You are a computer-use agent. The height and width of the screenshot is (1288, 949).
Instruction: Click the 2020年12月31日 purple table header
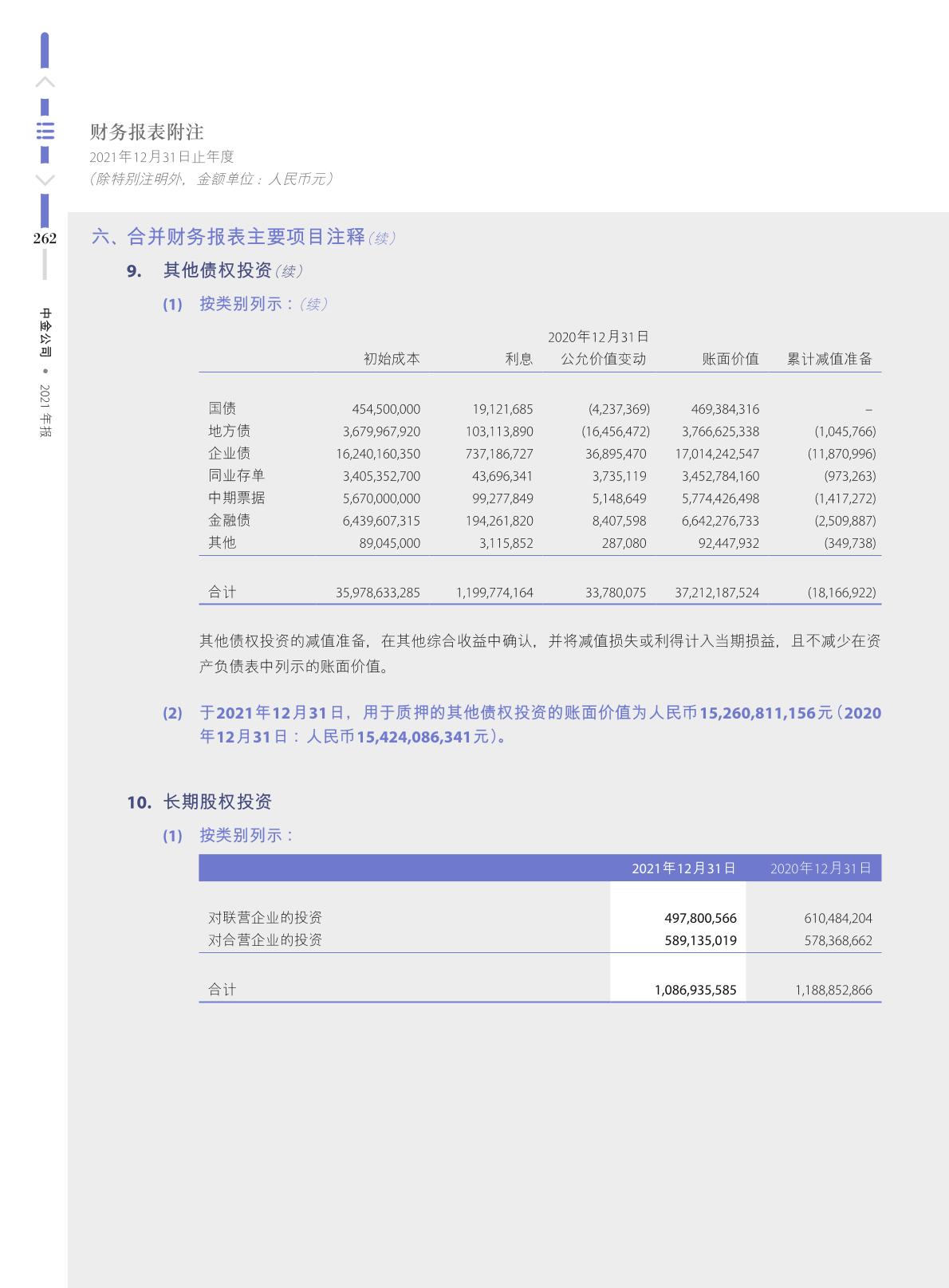coord(821,869)
